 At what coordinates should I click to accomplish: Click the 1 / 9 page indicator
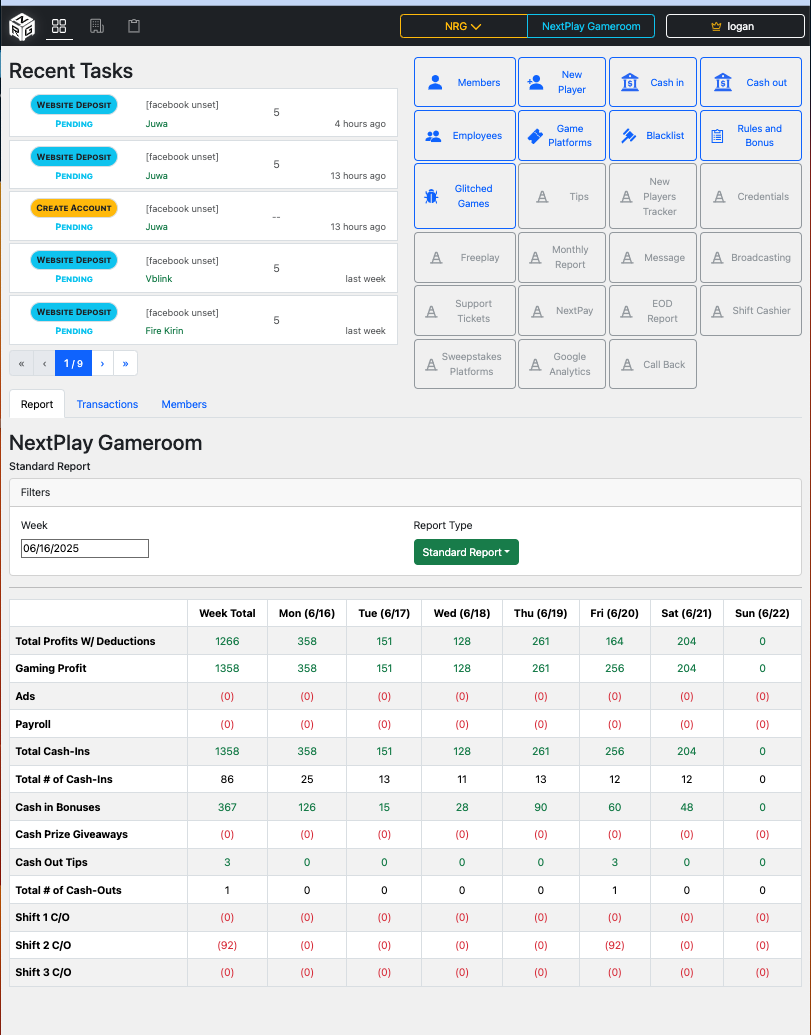coord(73,363)
